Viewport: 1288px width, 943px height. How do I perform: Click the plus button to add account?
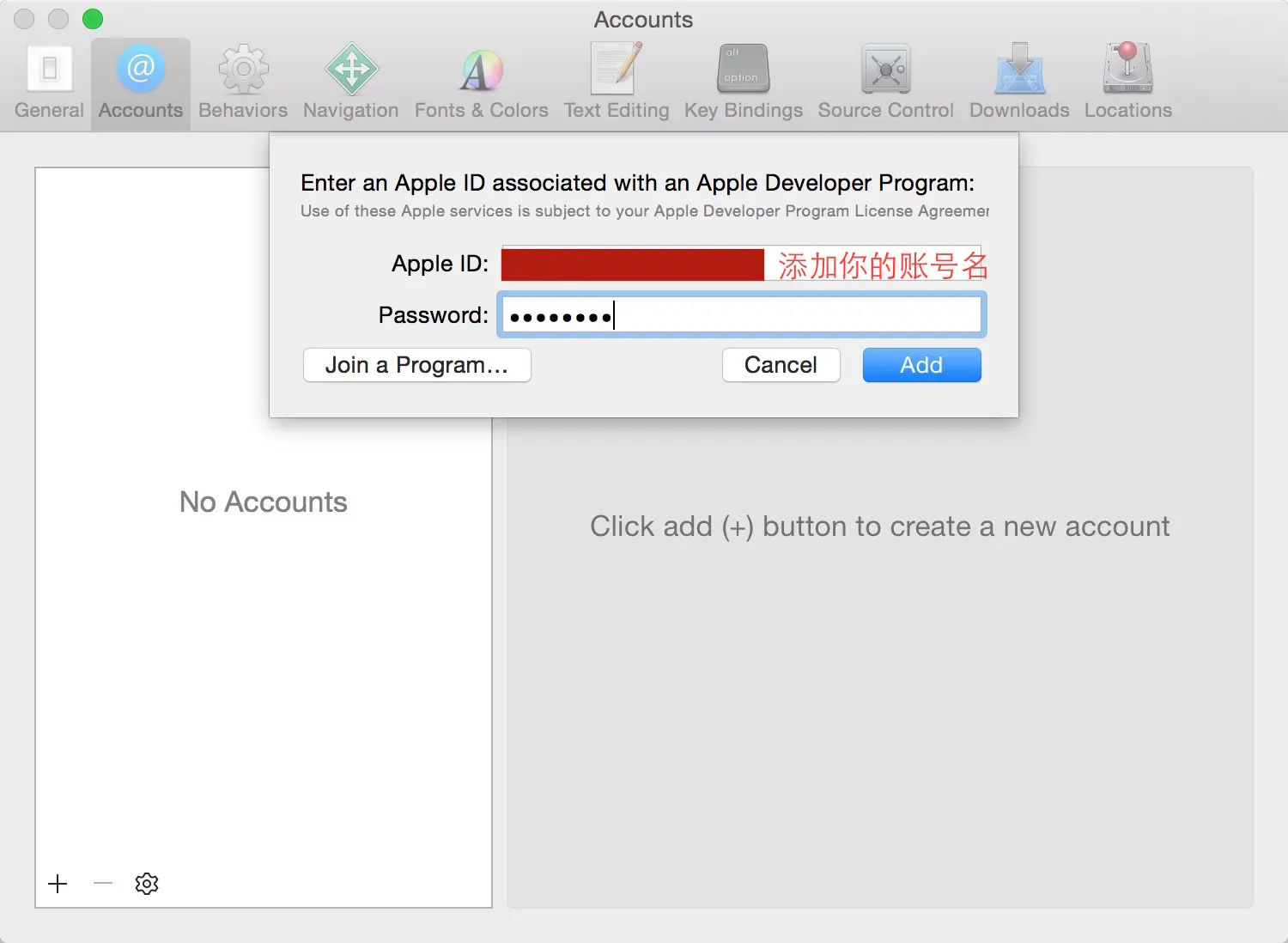[x=58, y=884]
